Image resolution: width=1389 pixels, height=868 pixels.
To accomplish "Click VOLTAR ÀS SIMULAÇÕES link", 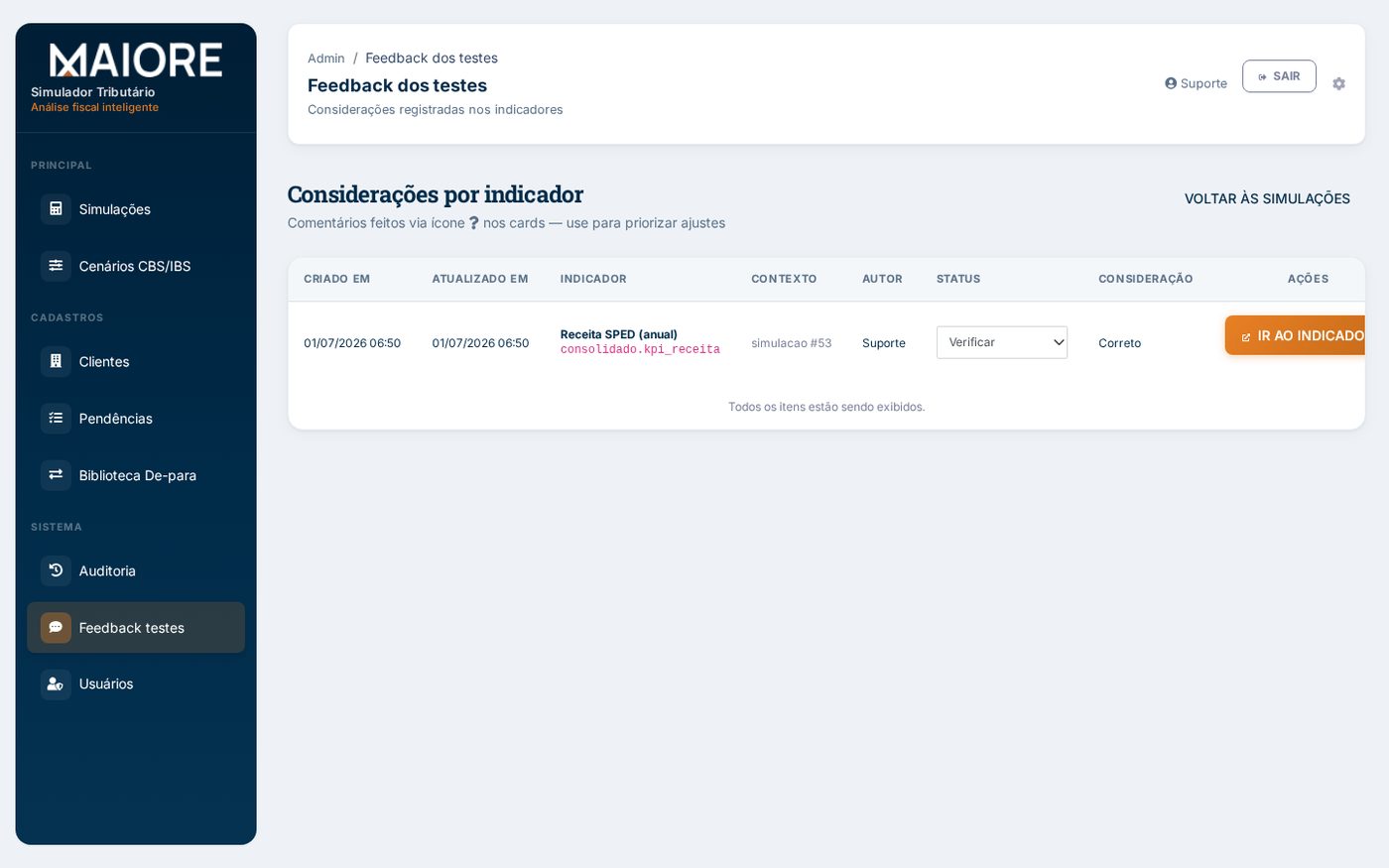I will [1267, 198].
